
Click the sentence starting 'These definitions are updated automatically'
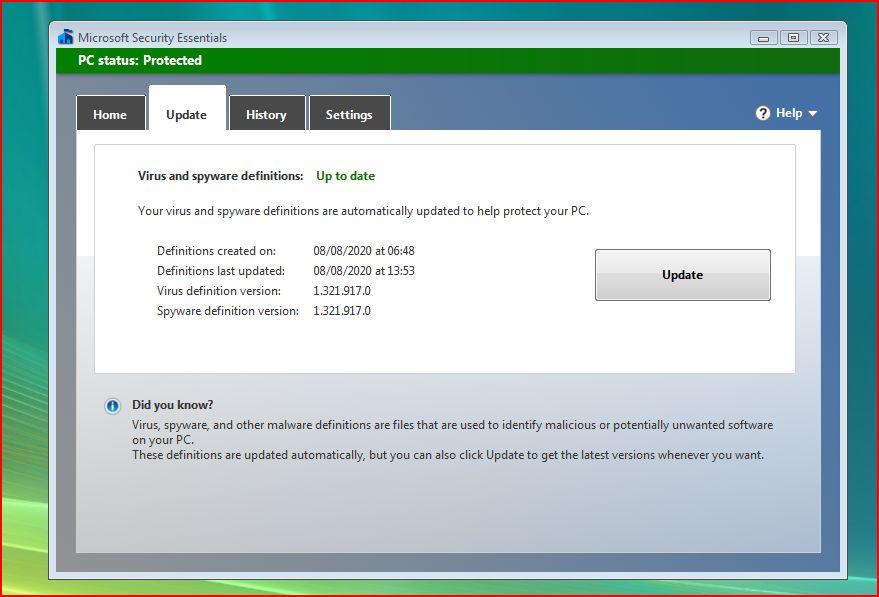coord(448,455)
